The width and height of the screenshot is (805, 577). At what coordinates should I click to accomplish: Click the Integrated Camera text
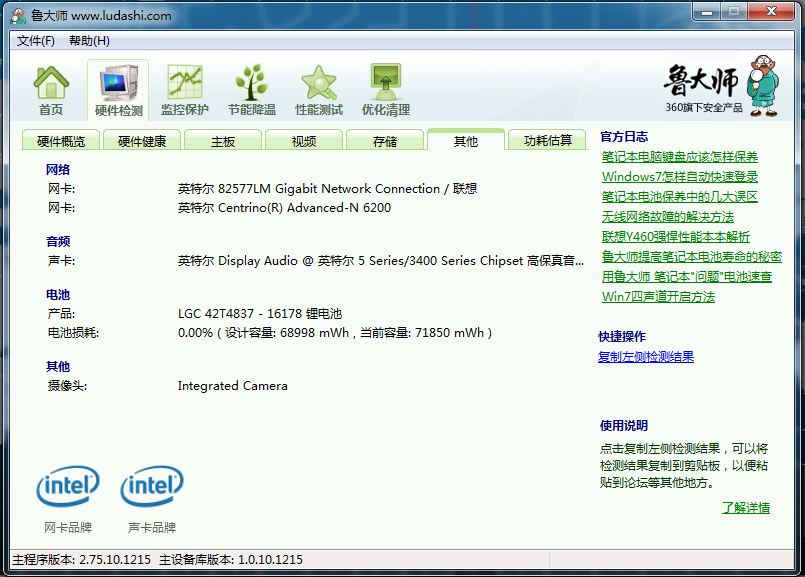pos(233,386)
